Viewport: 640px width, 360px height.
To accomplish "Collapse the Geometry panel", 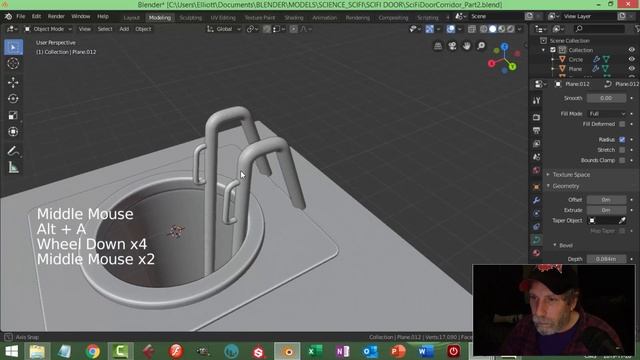I will (565, 186).
